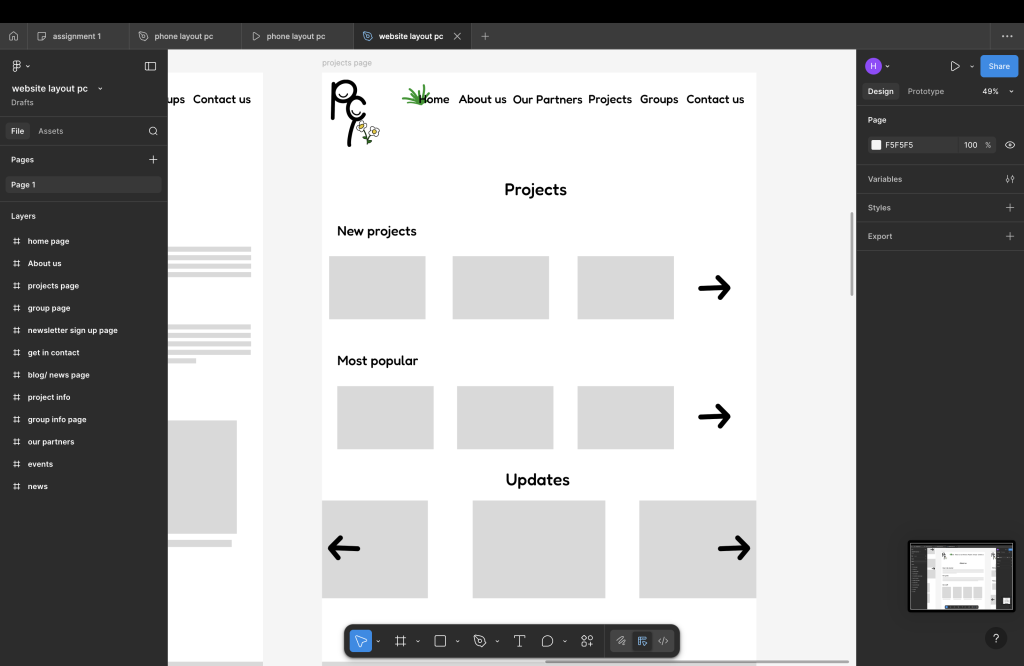Switch to the Prototype tab
This screenshot has height=666, width=1024.
pyautogui.click(x=925, y=91)
